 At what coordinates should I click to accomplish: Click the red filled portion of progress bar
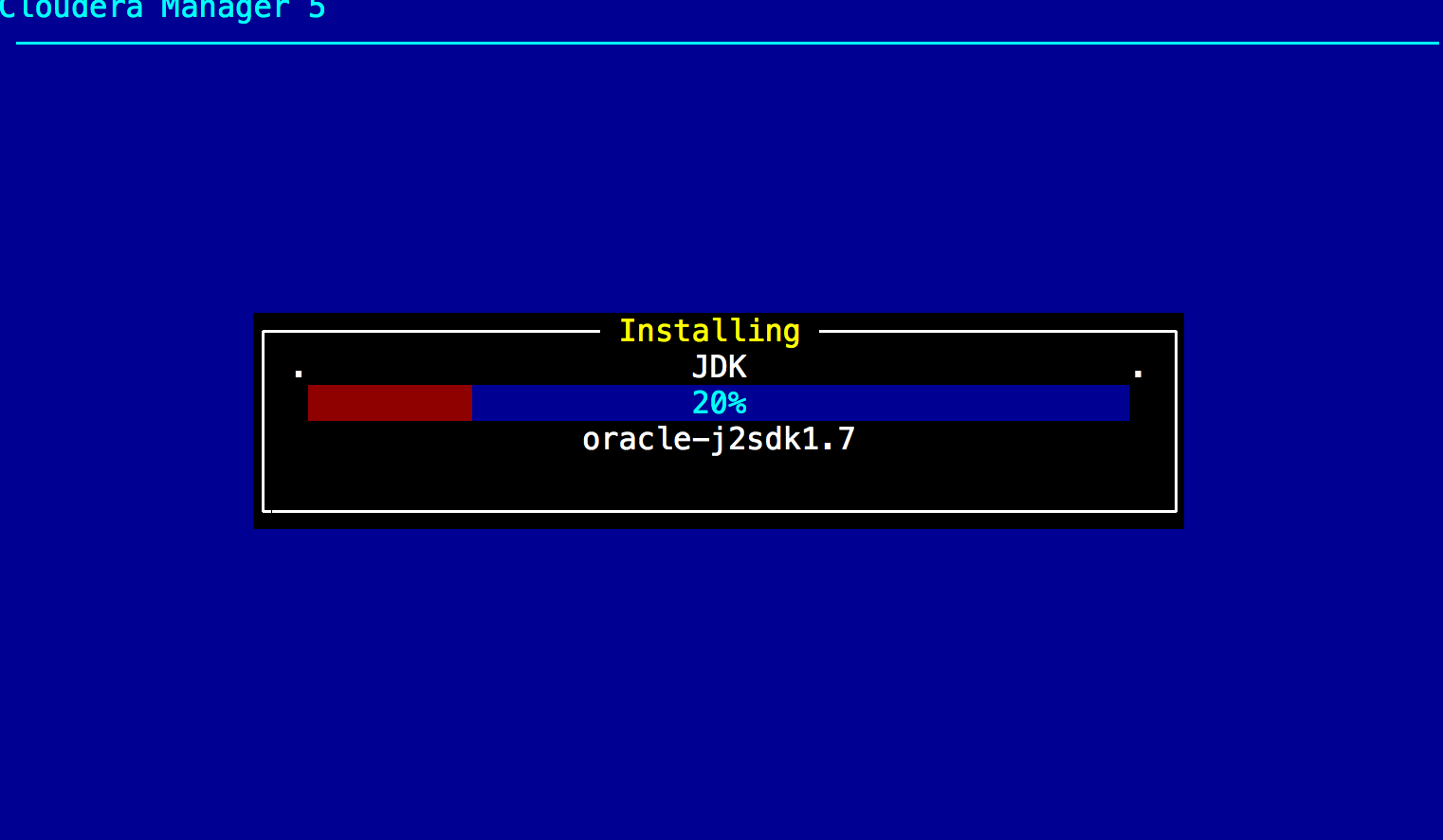(x=390, y=403)
